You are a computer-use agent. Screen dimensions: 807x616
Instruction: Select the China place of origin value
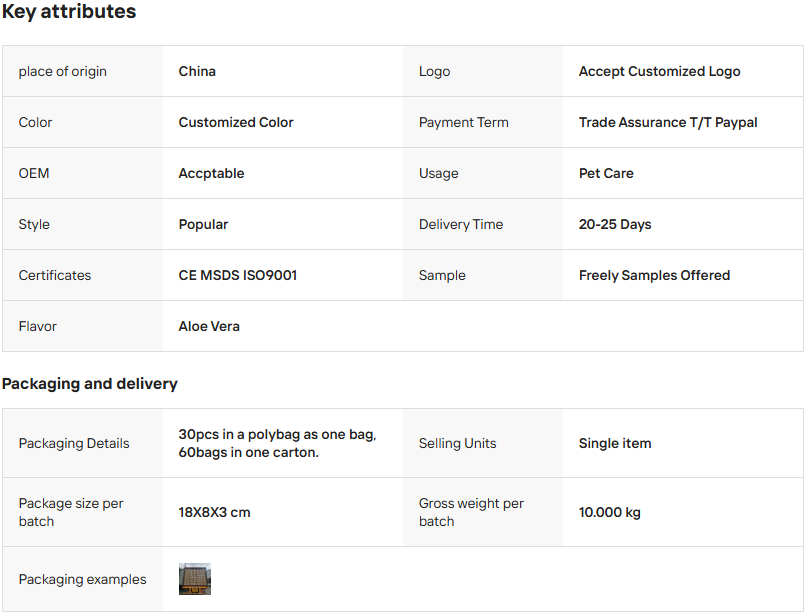[197, 71]
